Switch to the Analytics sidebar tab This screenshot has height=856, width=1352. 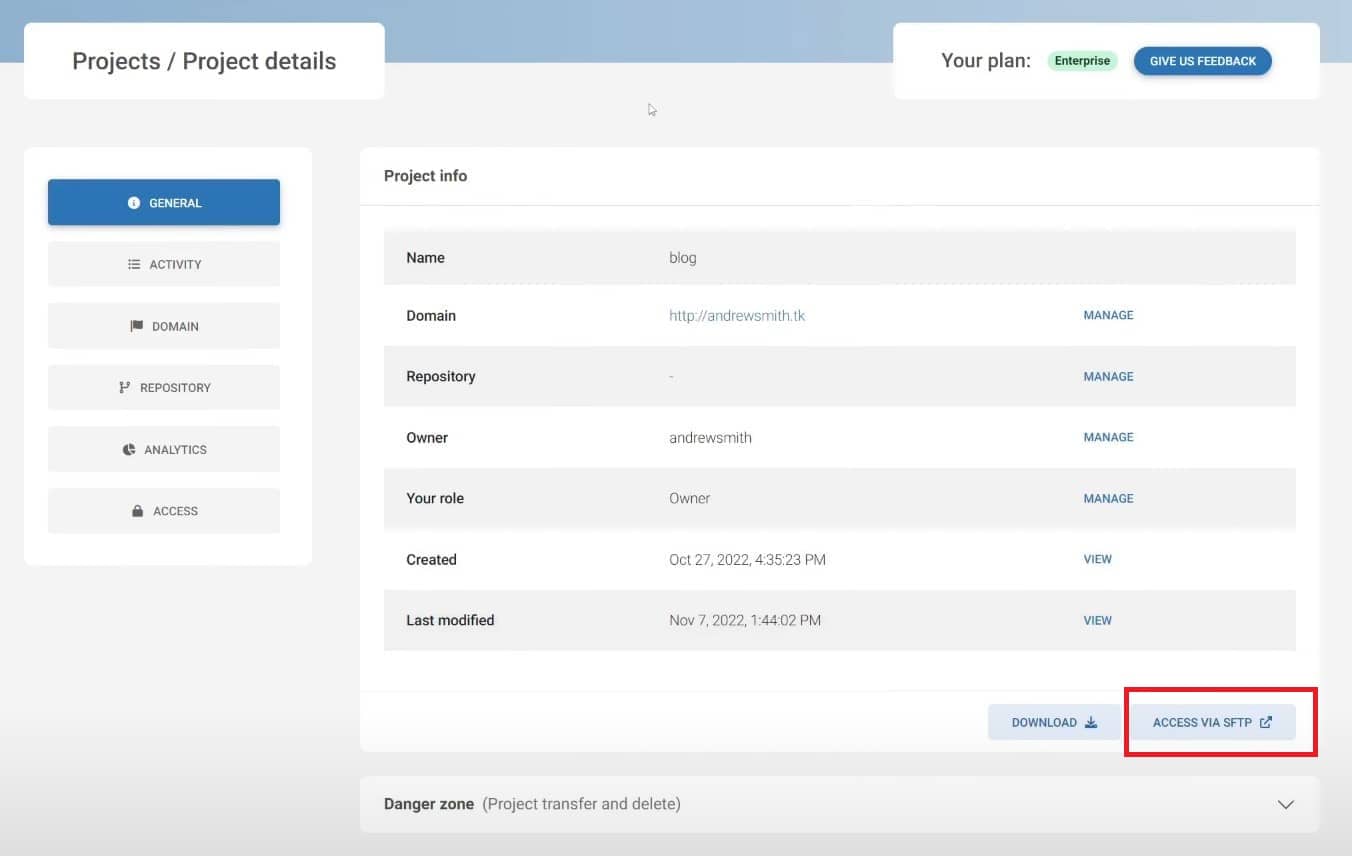[x=164, y=450]
